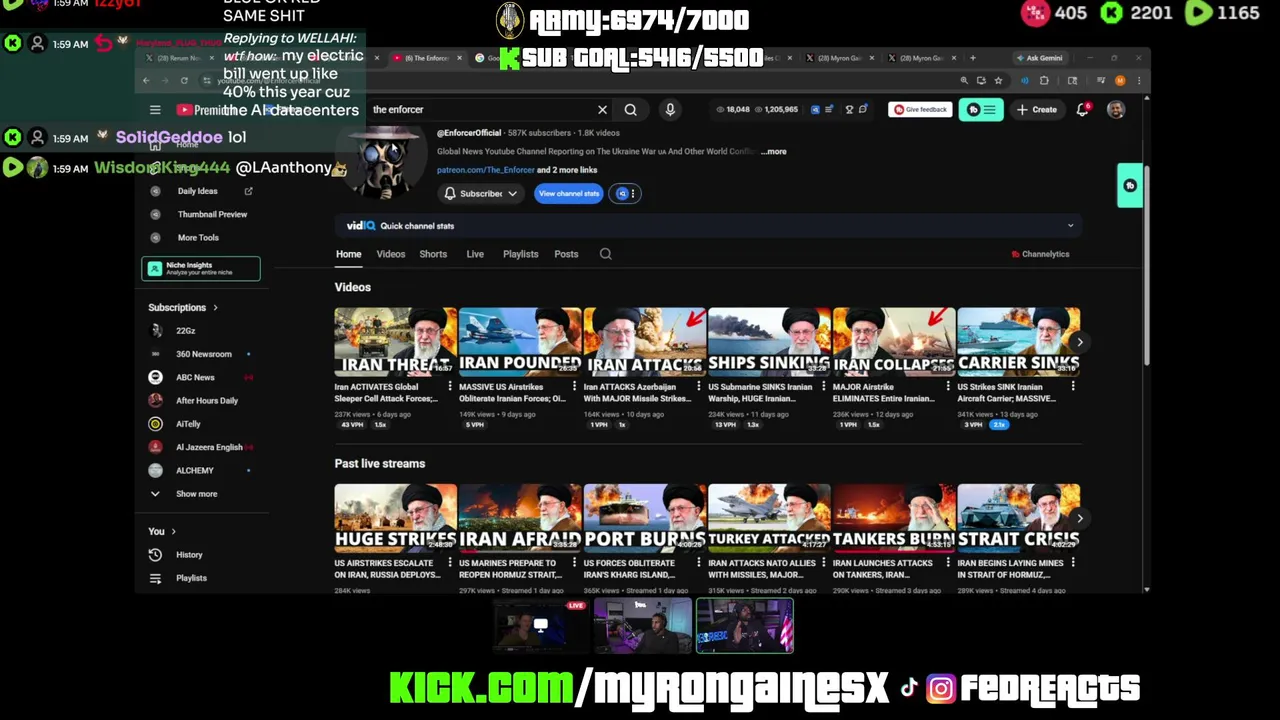Image resolution: width=1280 pixels, height=720 pixels.
Task: Open Al Jazeera English subscription
Action: 208,447
